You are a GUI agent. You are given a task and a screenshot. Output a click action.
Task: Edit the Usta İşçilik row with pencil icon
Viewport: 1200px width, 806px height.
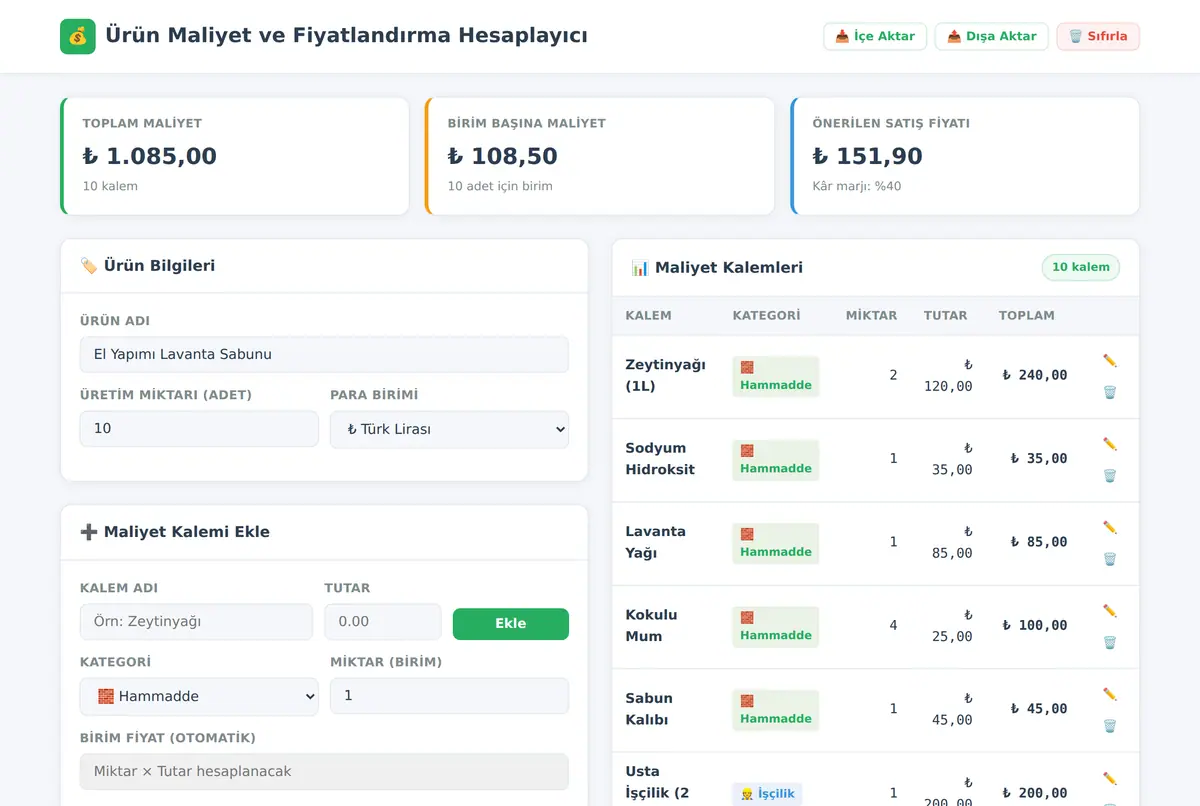coord(1110,777)
